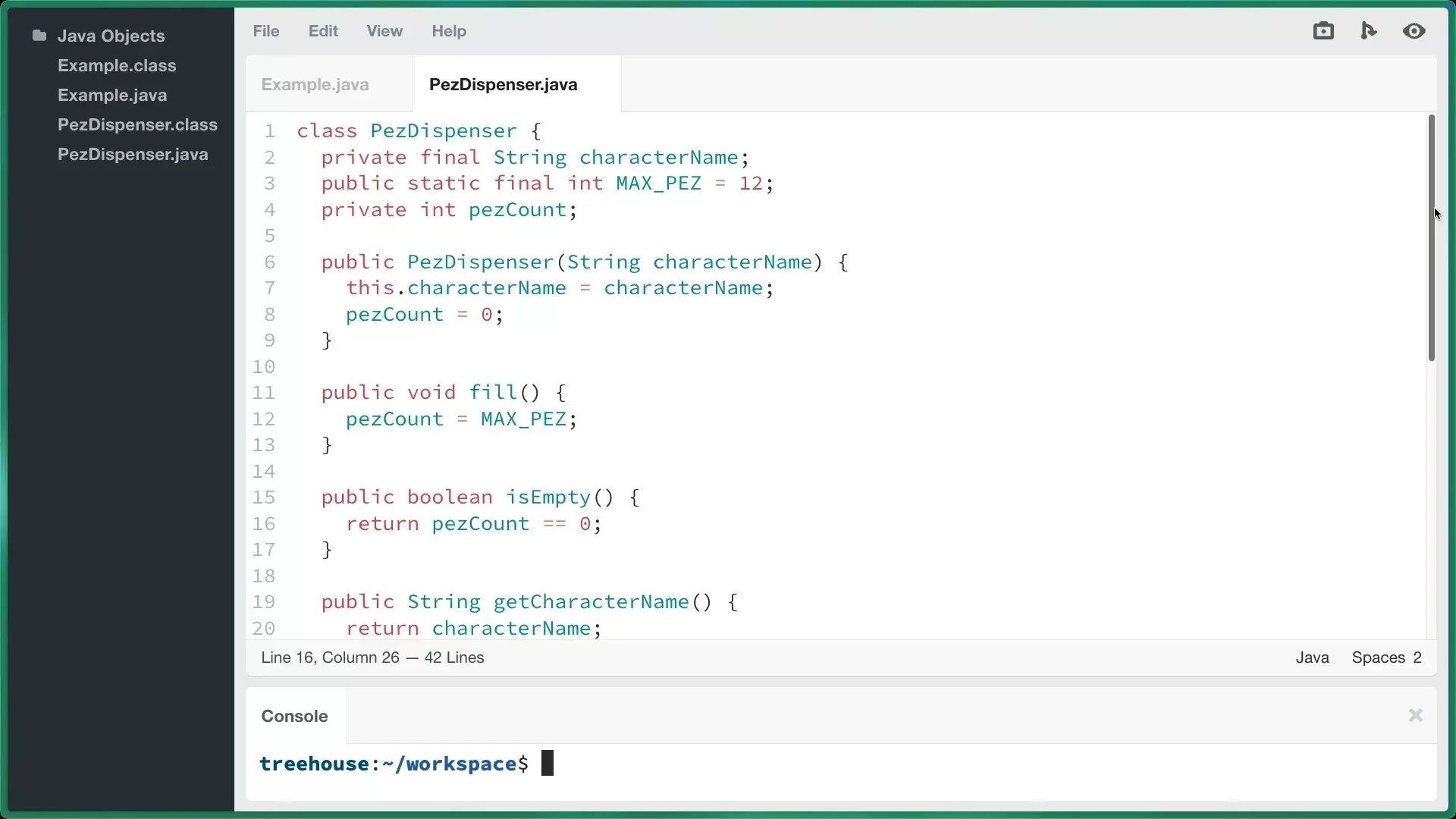Open the File menu
This screenshot has width=1456, height=819.
point(266,31)
